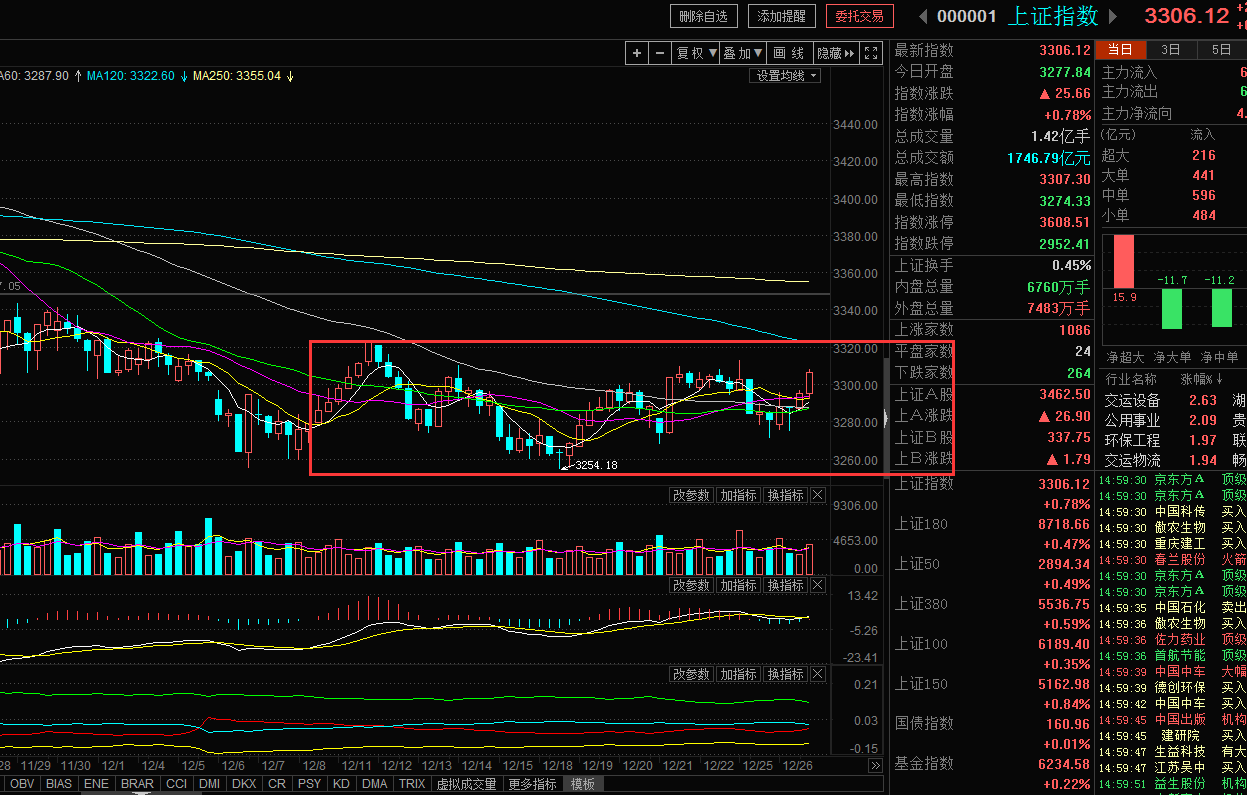Image resolution: width=1247 pixels, height=795 pixels.
Task: Close the volume indicator panel
Action: coord(817,495)
